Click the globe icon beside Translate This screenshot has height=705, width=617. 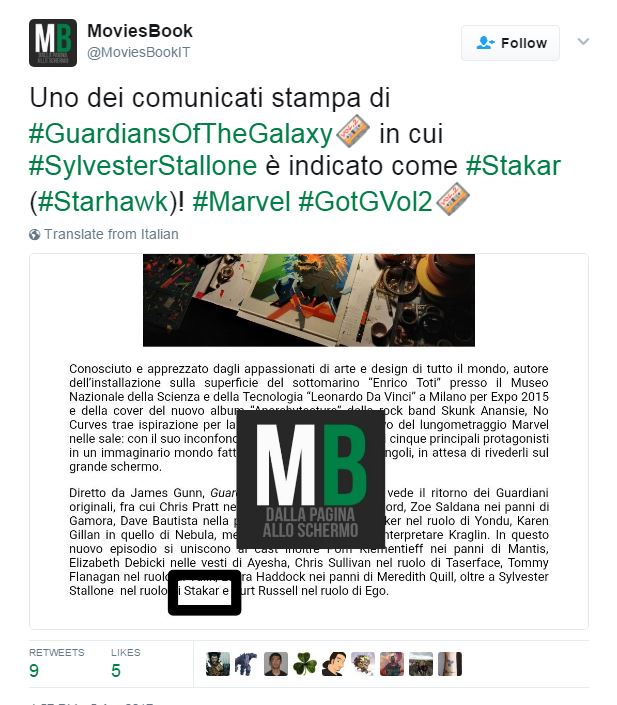click(x=35, y=235)
